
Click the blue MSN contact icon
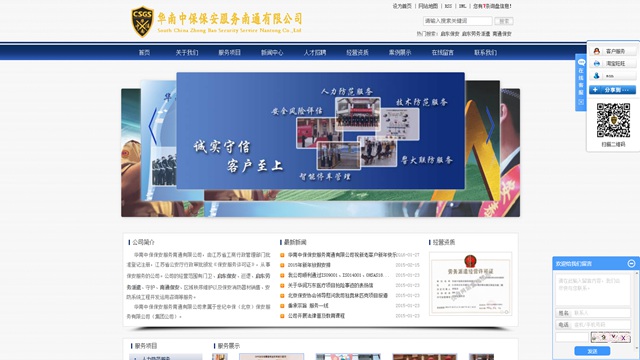click(x=597, y=76)
